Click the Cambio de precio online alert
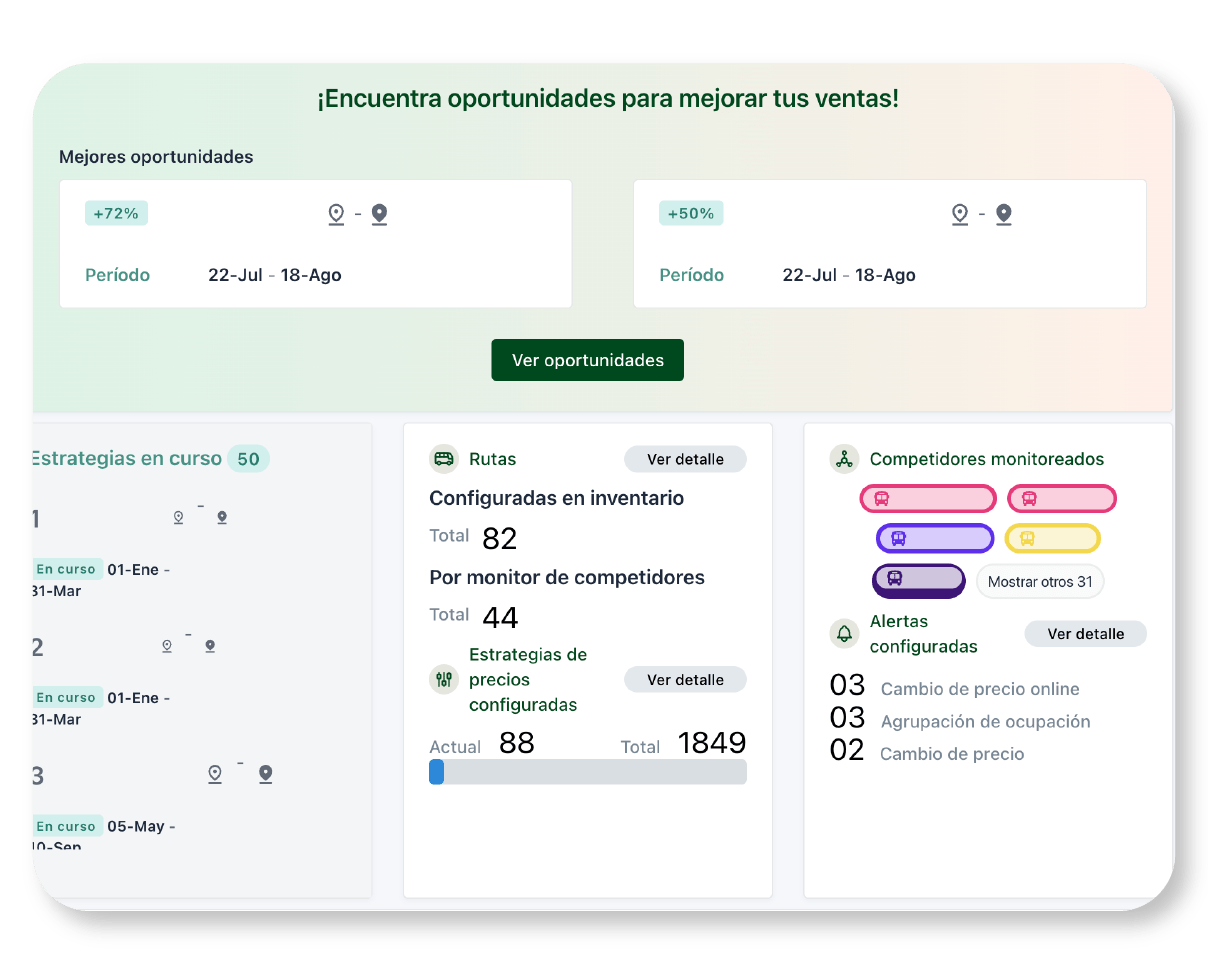Screen dimensions: 1208x975 coord(980,689)
